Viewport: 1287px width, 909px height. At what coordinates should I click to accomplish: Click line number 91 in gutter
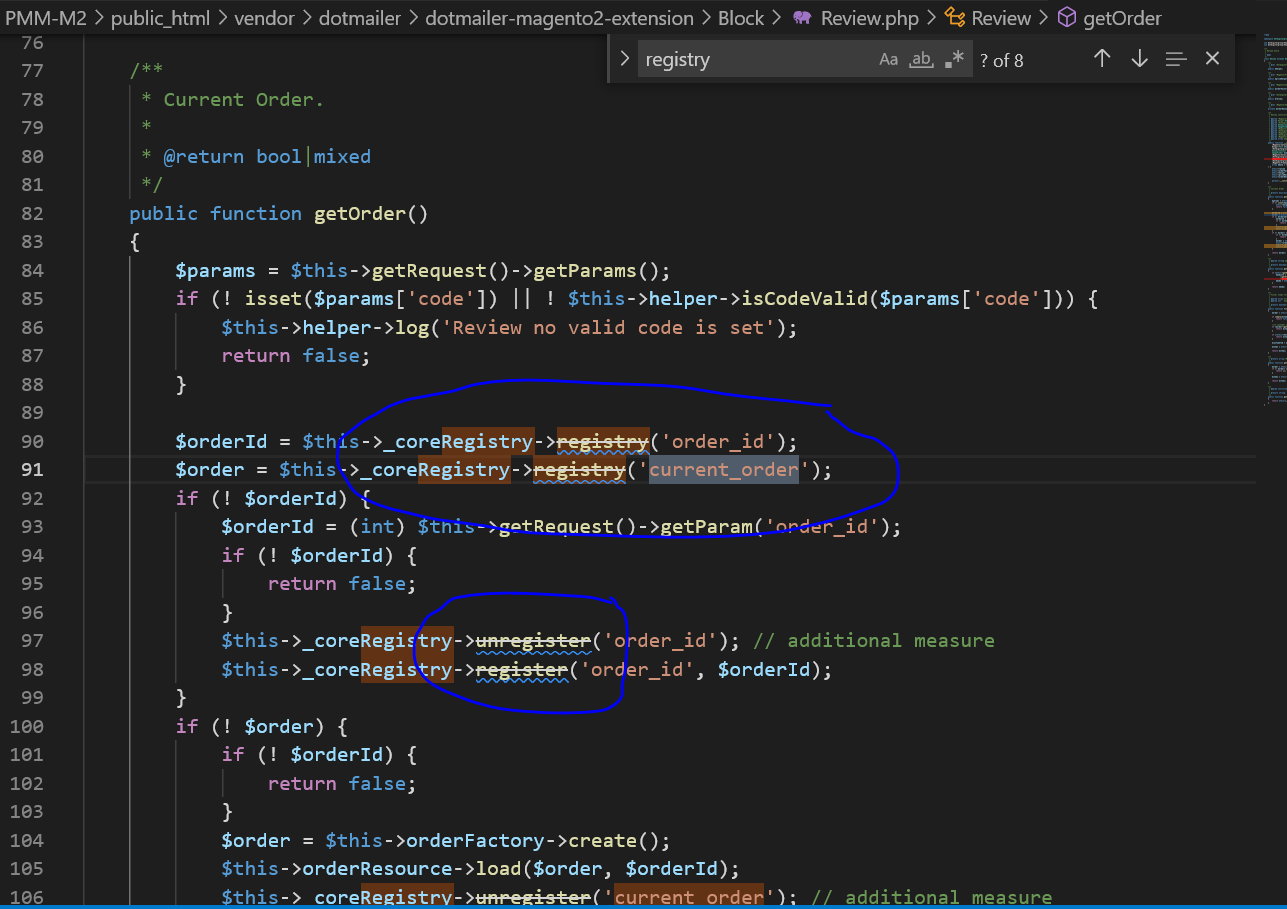(x=33, y=469)
